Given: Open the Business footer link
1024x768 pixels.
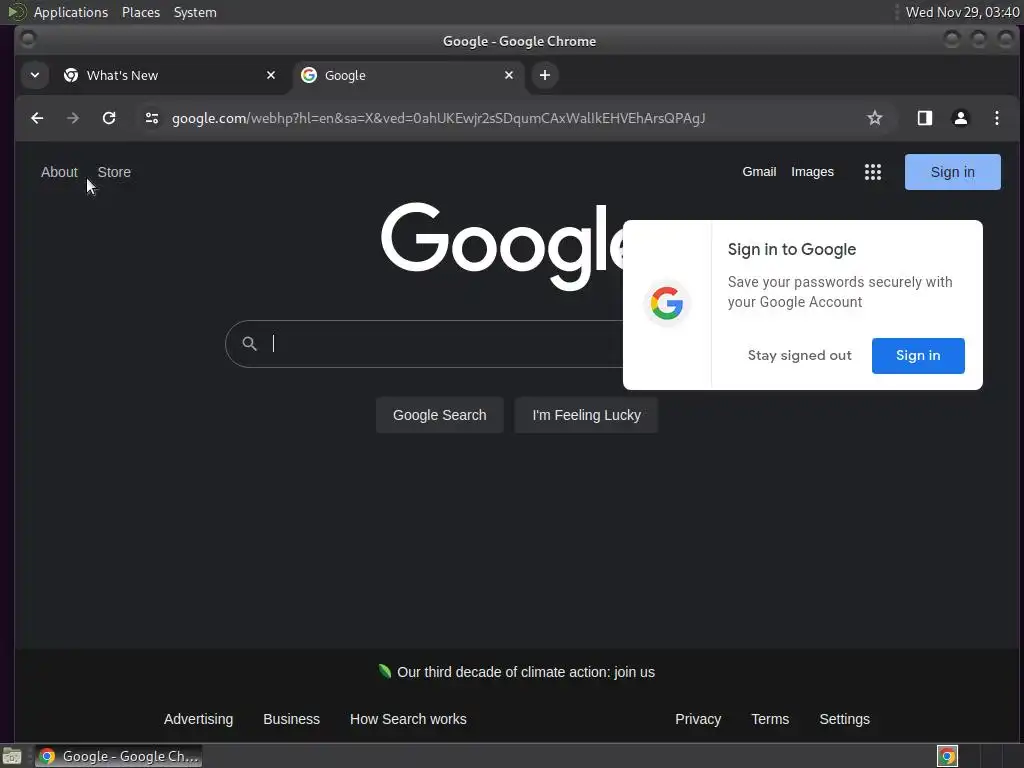Looking at the screenshot, I should [x=291, y=719].
